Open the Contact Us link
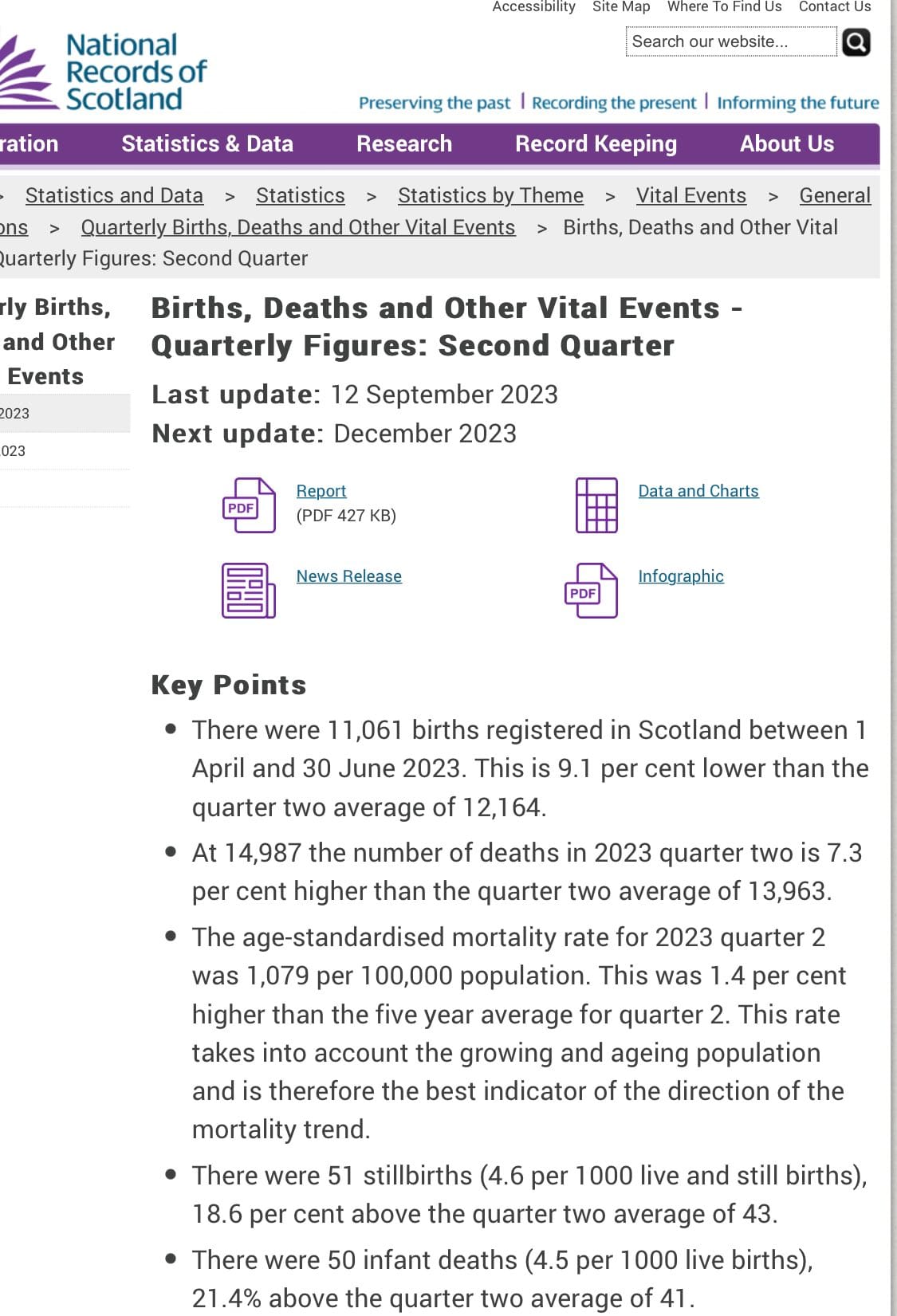 835,7
